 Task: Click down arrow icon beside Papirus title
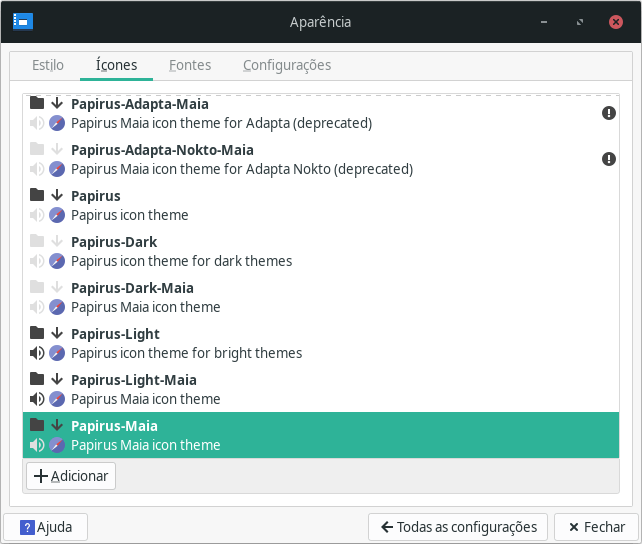point(57,195)
